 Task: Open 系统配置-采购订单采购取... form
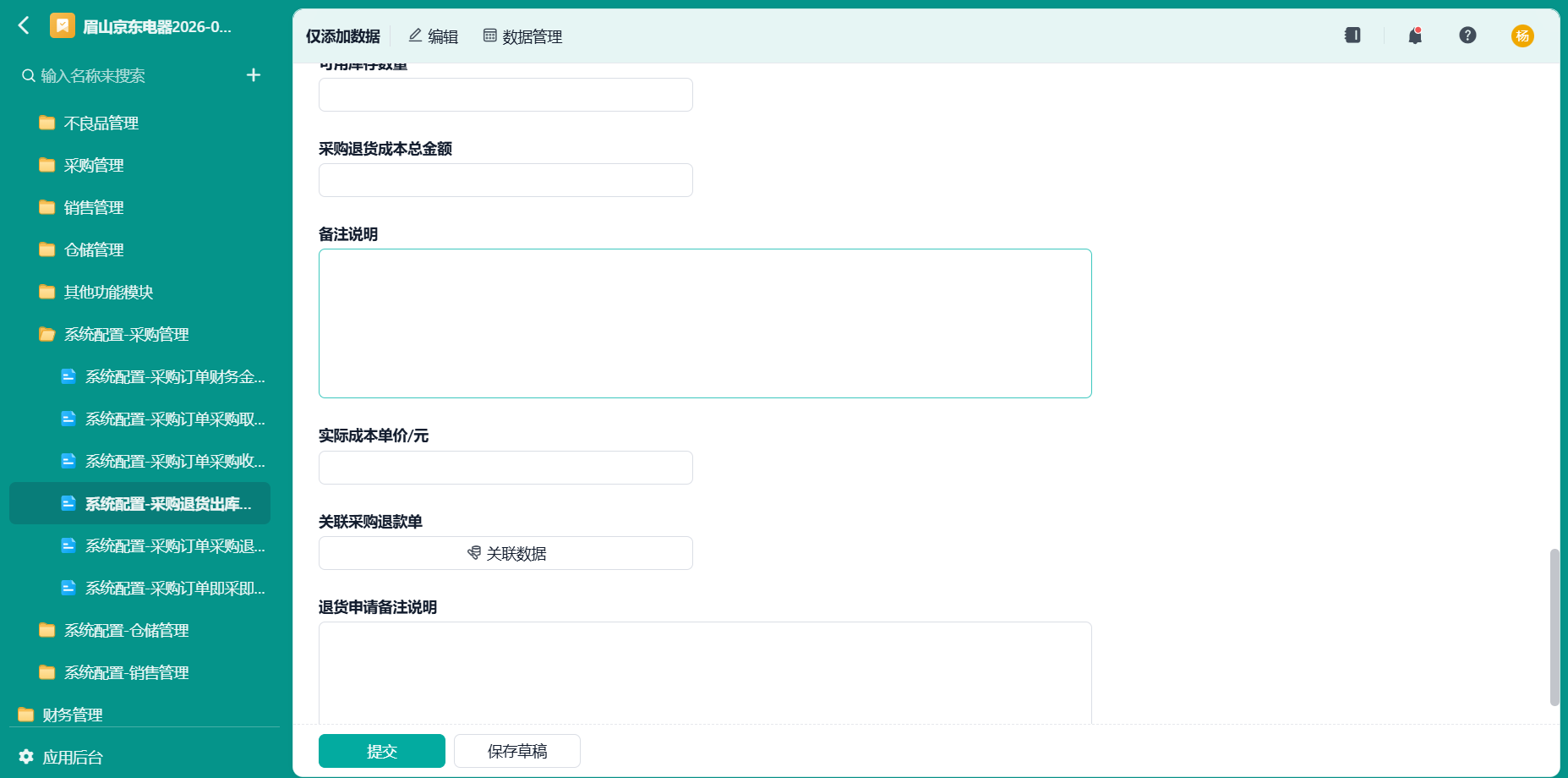139,419
